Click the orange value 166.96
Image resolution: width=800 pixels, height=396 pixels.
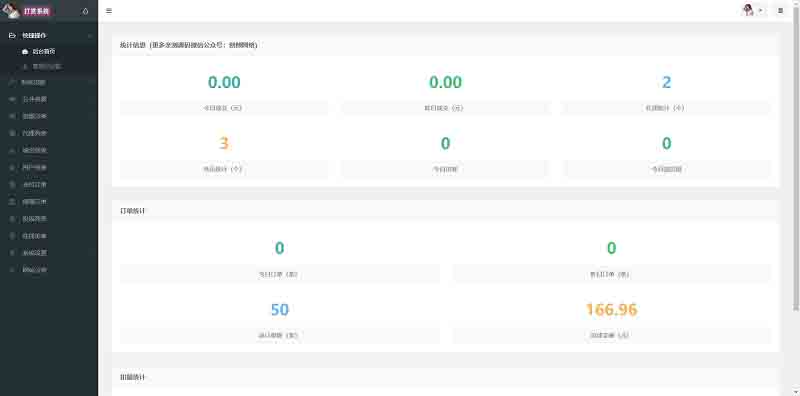(611, 310)
